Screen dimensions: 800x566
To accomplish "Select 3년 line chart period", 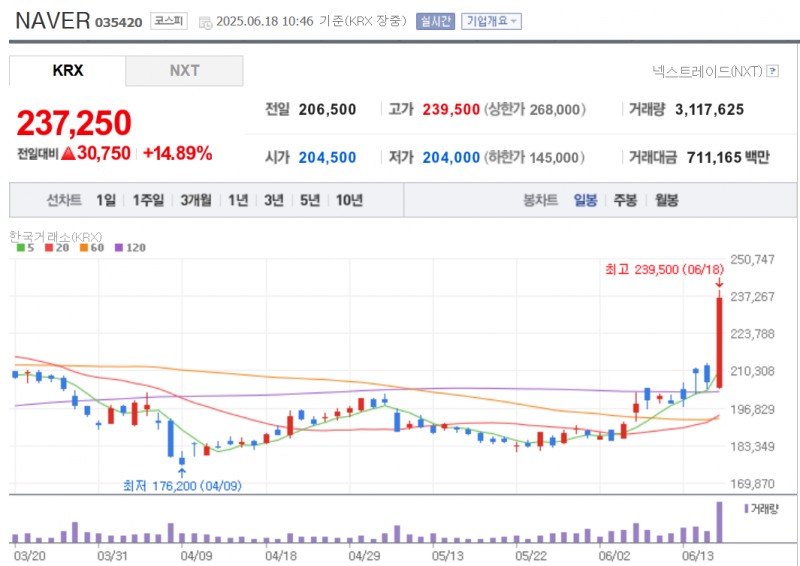I will [274, 200].
